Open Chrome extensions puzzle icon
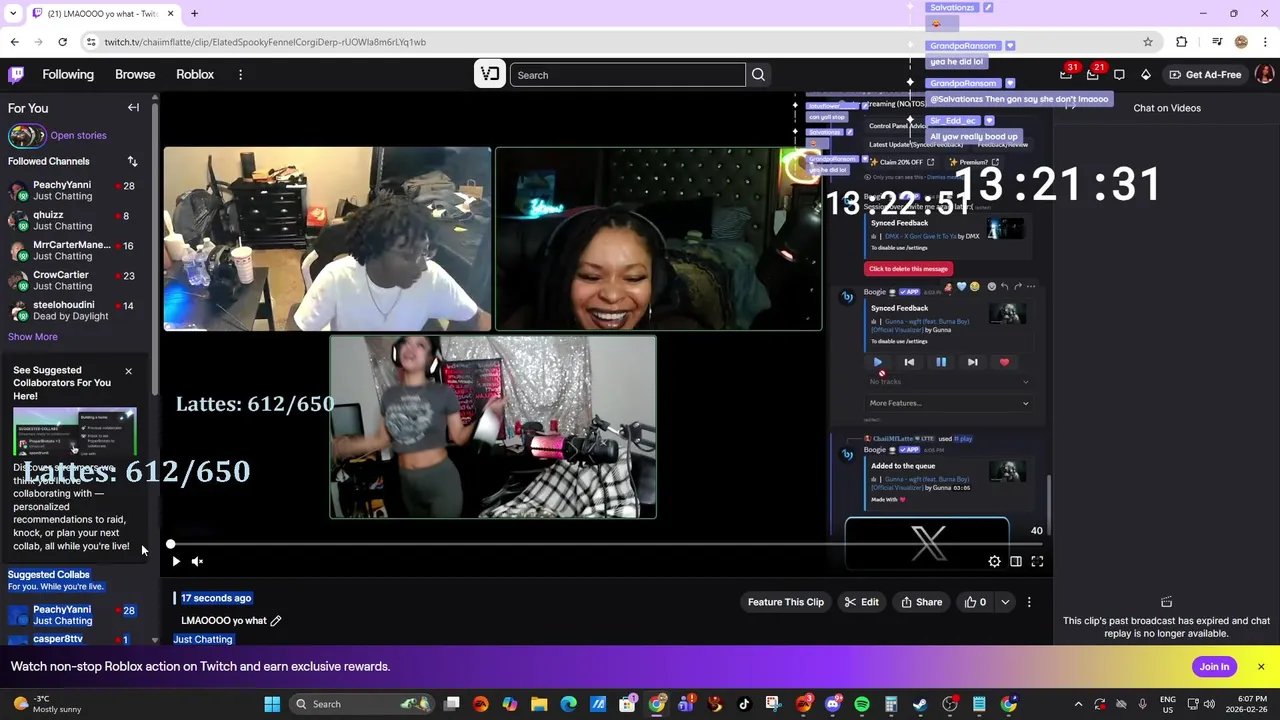Image resolution: width=1280 pixels, height=720 pixels. (x=1182, y=42)
